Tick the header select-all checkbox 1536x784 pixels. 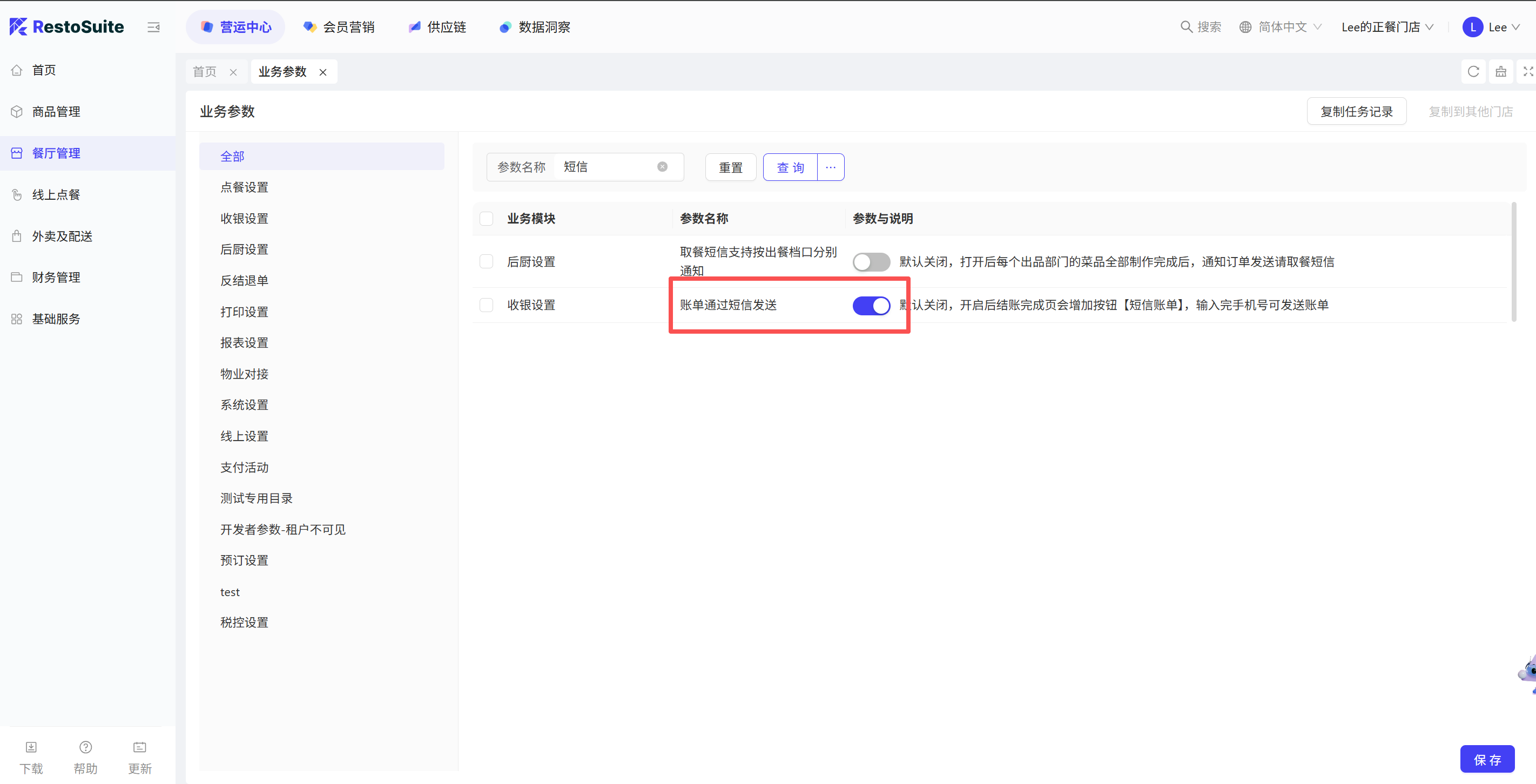486,219
